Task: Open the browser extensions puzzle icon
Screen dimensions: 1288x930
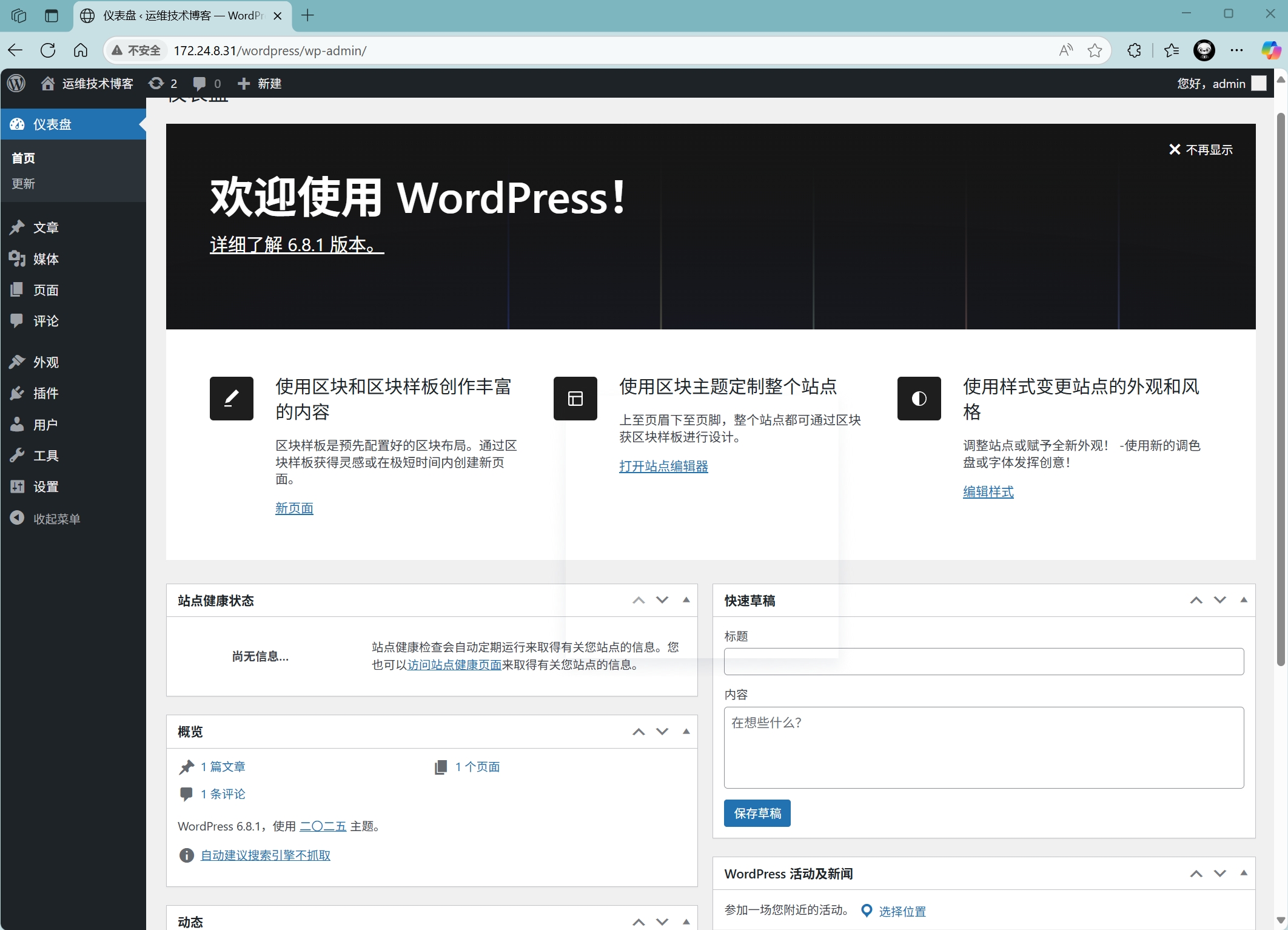Action: pyautogui.click(x=1134, y=50)
